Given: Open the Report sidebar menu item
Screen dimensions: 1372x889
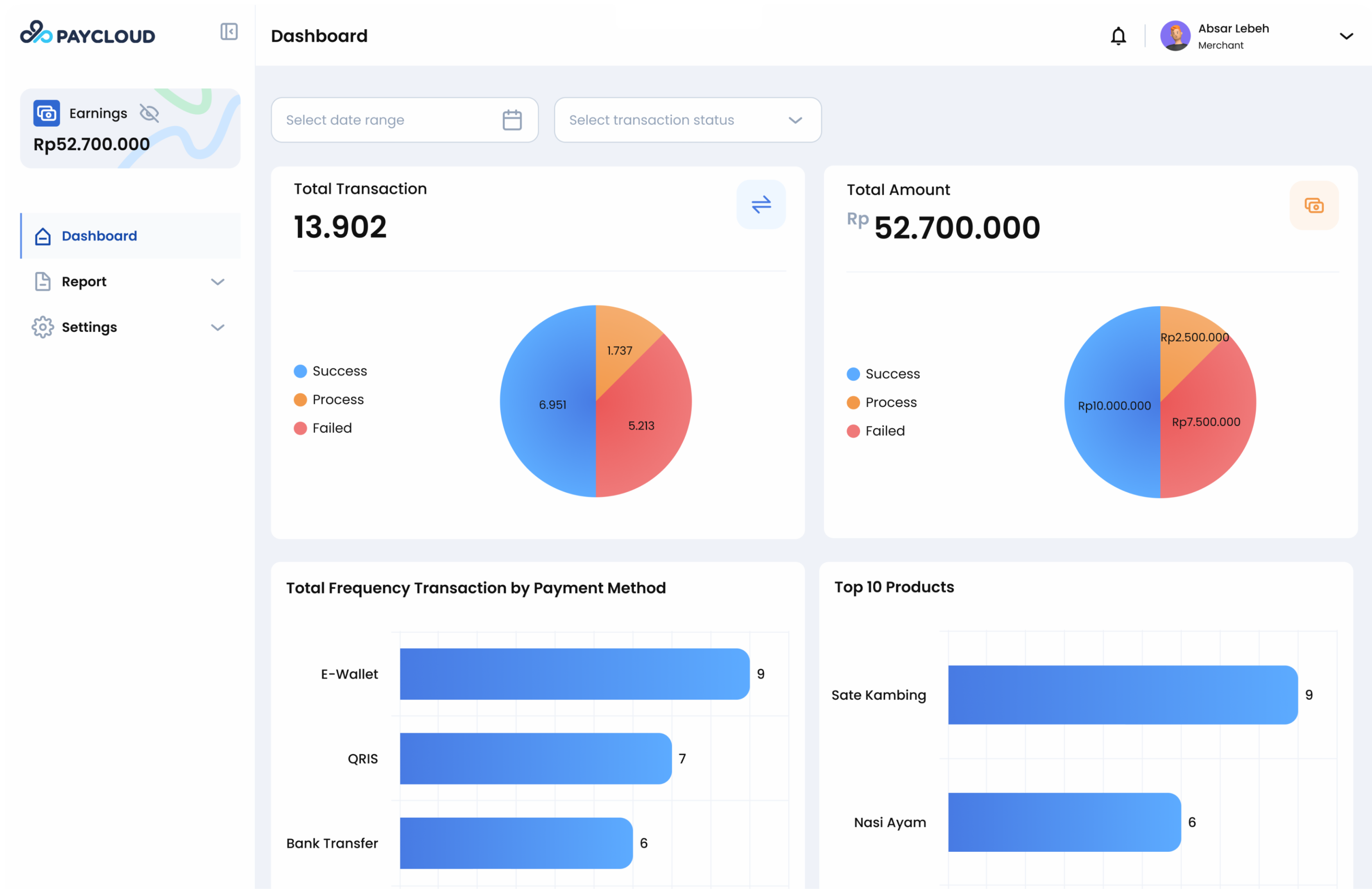Looking at the screenshot, I should (x=84, y=282).
